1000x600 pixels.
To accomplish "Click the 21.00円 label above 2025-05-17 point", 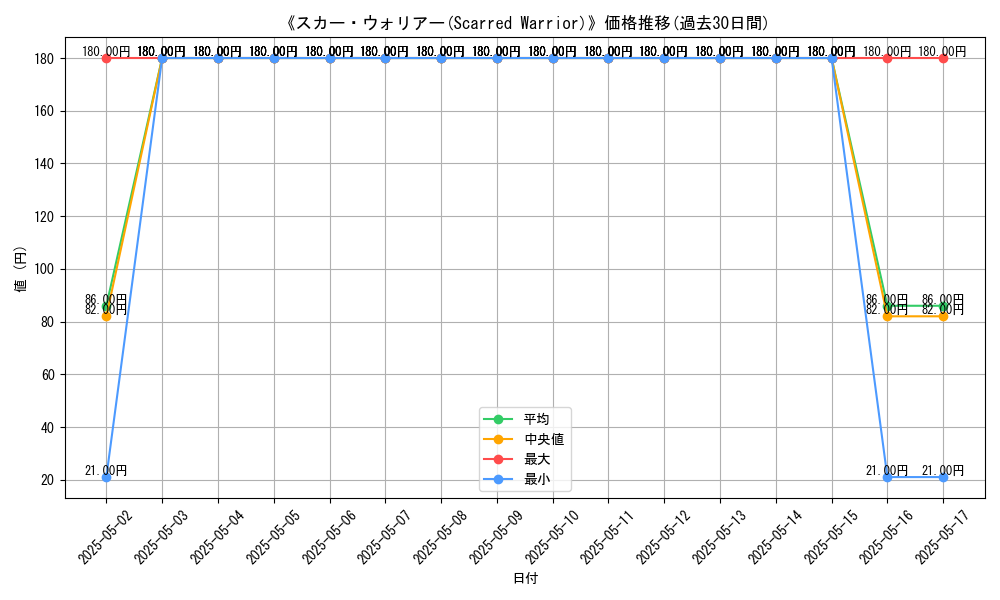I will [943, 471].
